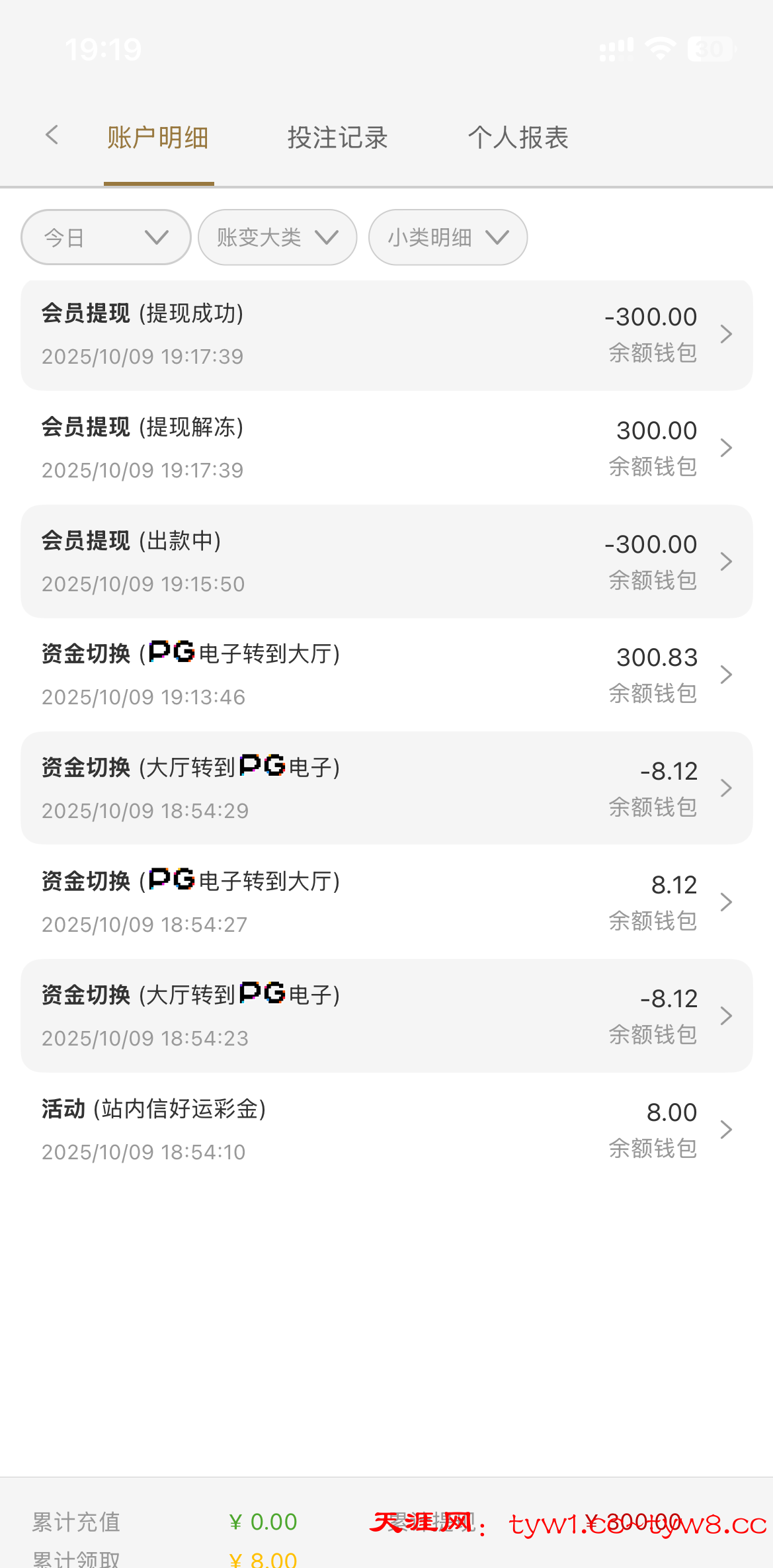Screen dimensions: 773x1568
Task: Open the 会员提现 (出款中) record
Action: (x=331, y=561)
